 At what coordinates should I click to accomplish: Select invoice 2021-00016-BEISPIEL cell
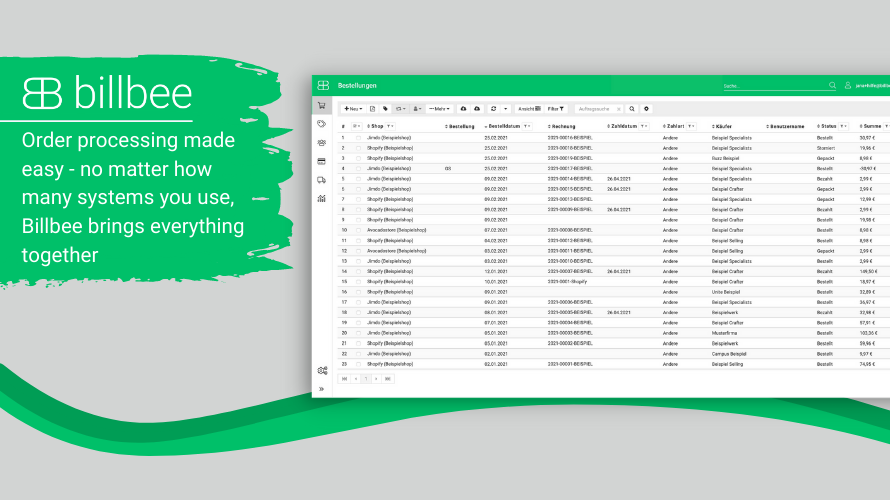570,138
